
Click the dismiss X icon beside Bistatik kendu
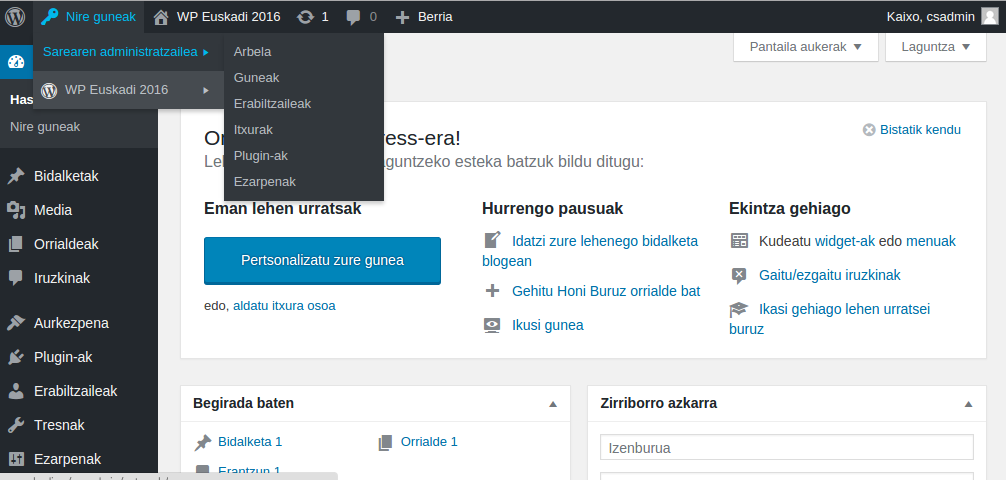[x=869, y=130]
